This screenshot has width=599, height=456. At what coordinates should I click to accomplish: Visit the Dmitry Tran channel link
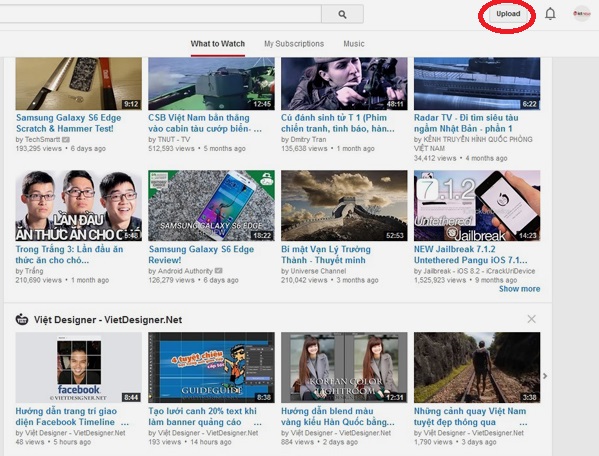tap(308, 139)
